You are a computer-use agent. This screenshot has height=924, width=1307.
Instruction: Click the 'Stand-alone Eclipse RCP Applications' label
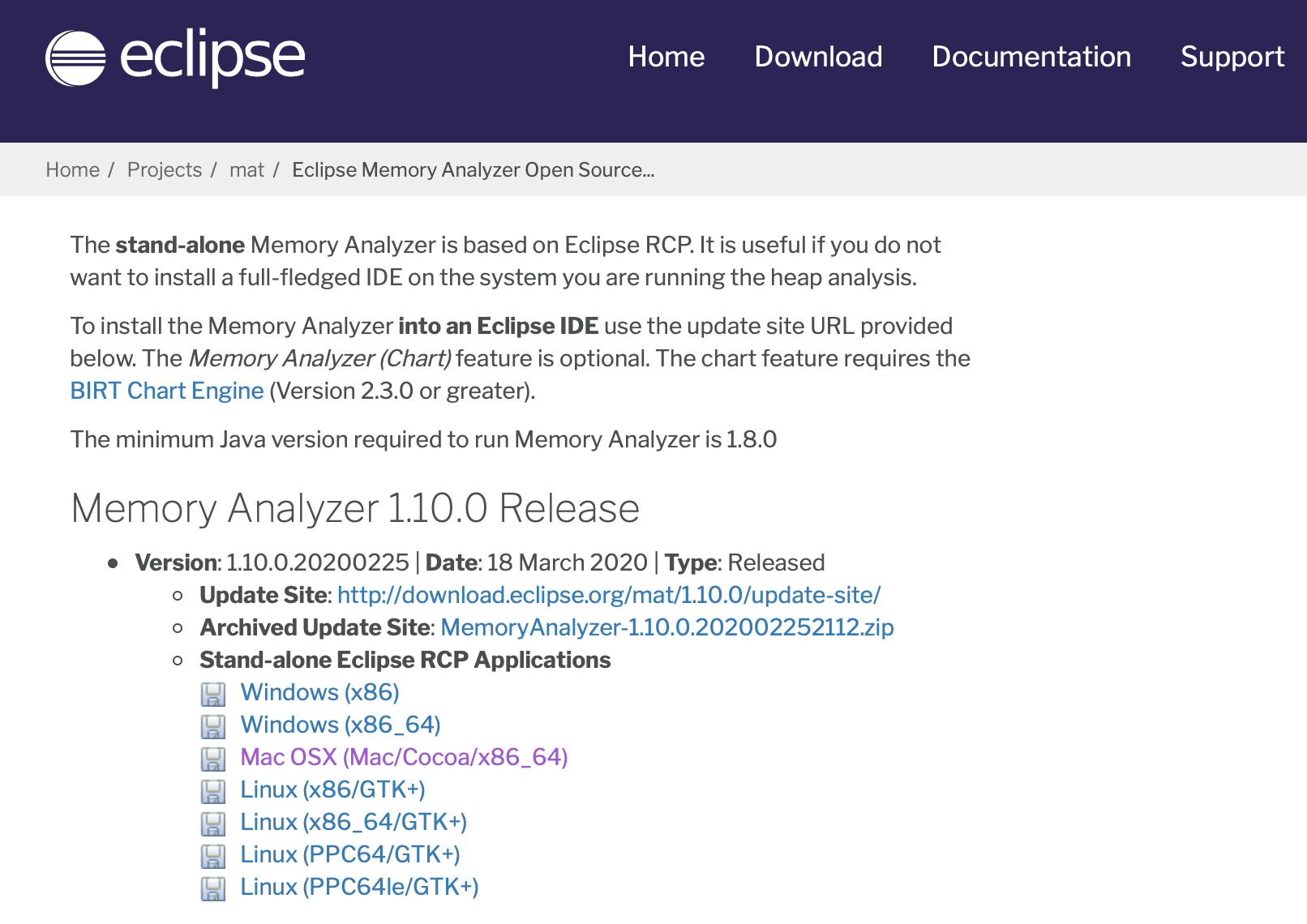click(405, 660)
